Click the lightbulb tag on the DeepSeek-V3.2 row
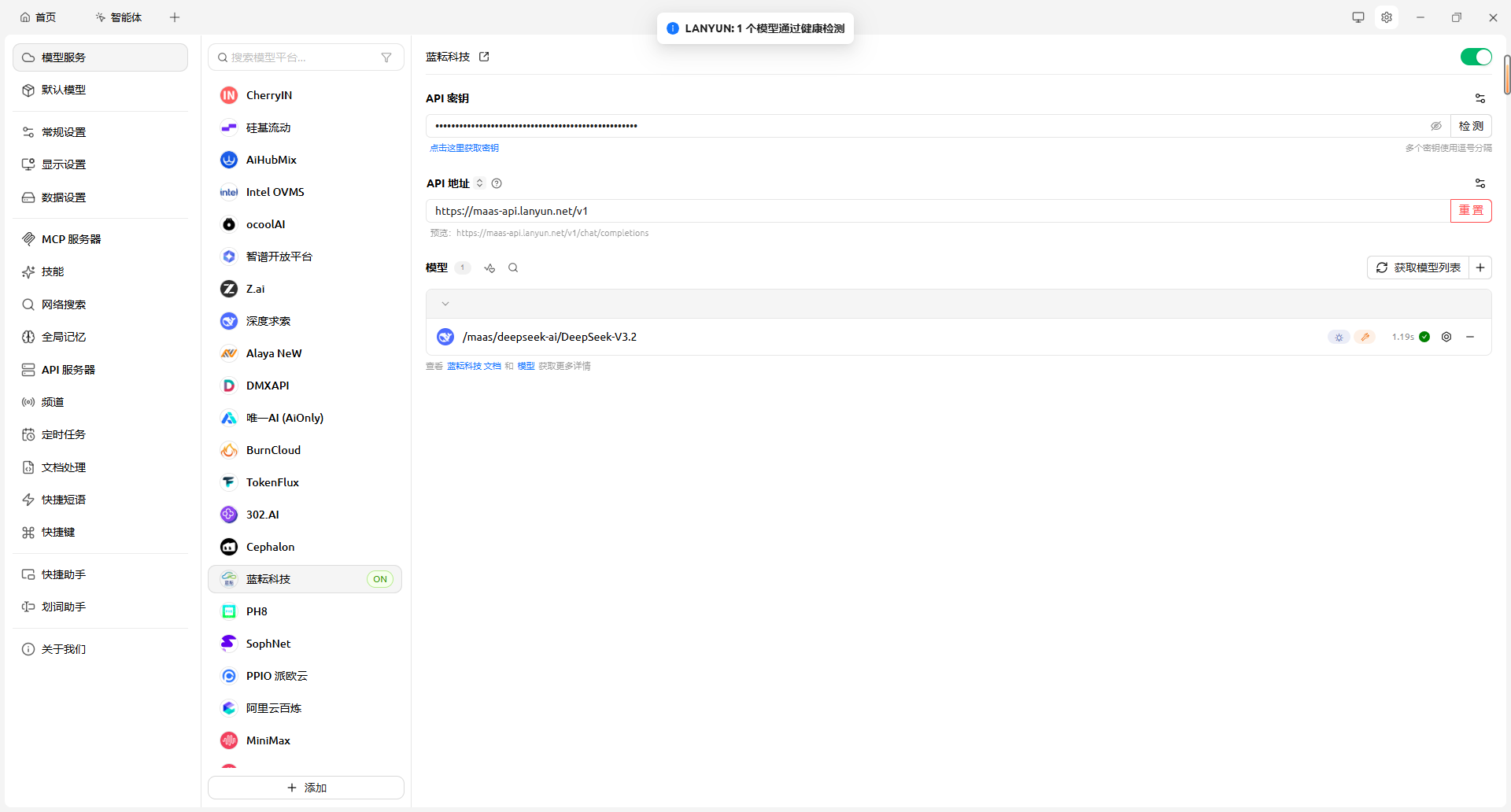Screen dimensions: 1511x812 [1339, 337]
